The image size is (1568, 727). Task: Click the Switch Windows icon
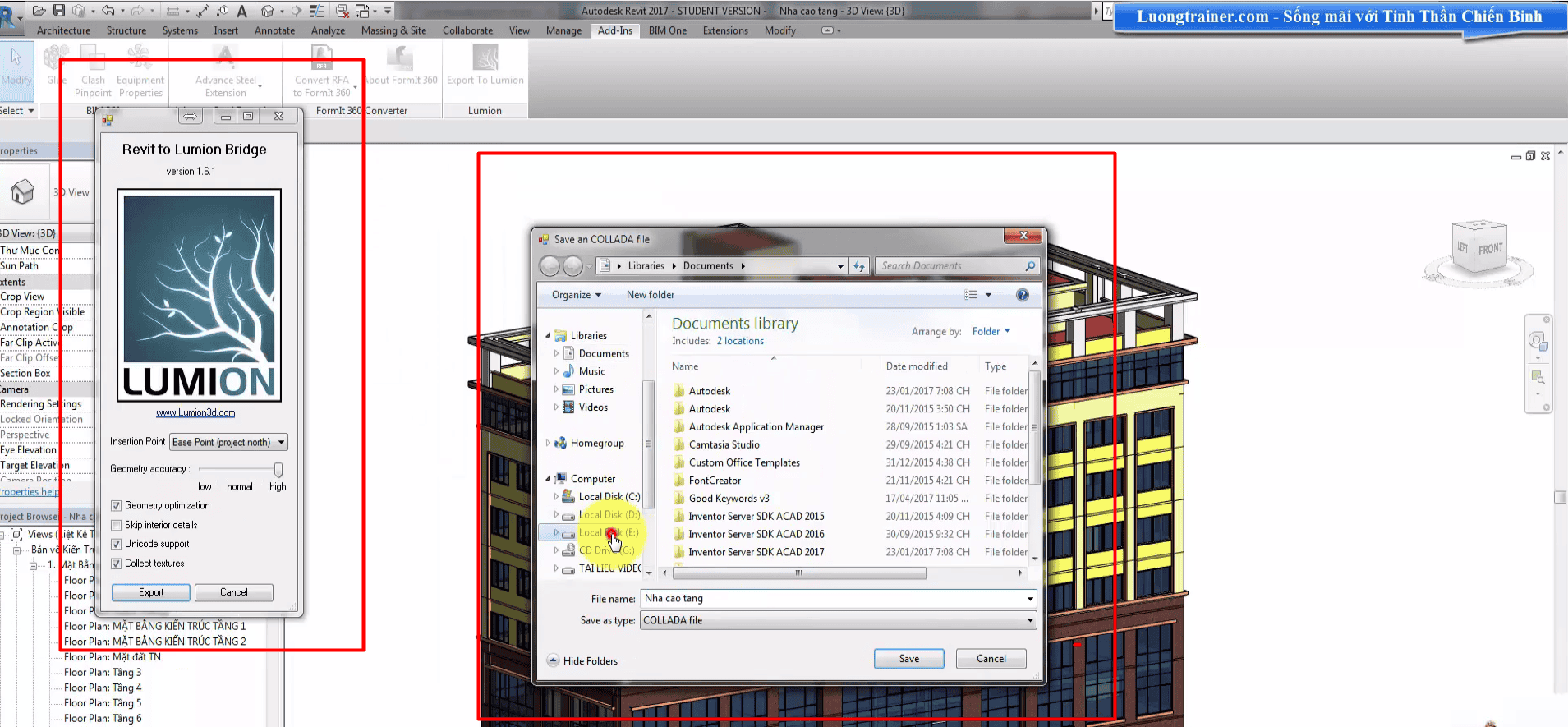tap(364, 11)
